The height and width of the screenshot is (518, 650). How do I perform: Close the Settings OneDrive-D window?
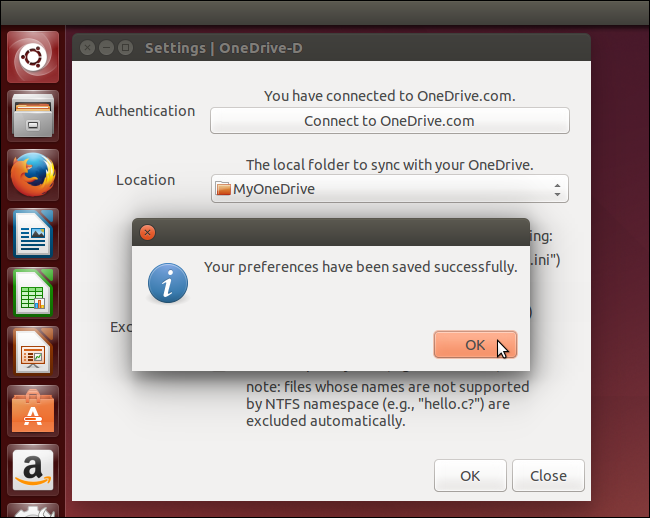pyautogui.click(x=87, y=48)
